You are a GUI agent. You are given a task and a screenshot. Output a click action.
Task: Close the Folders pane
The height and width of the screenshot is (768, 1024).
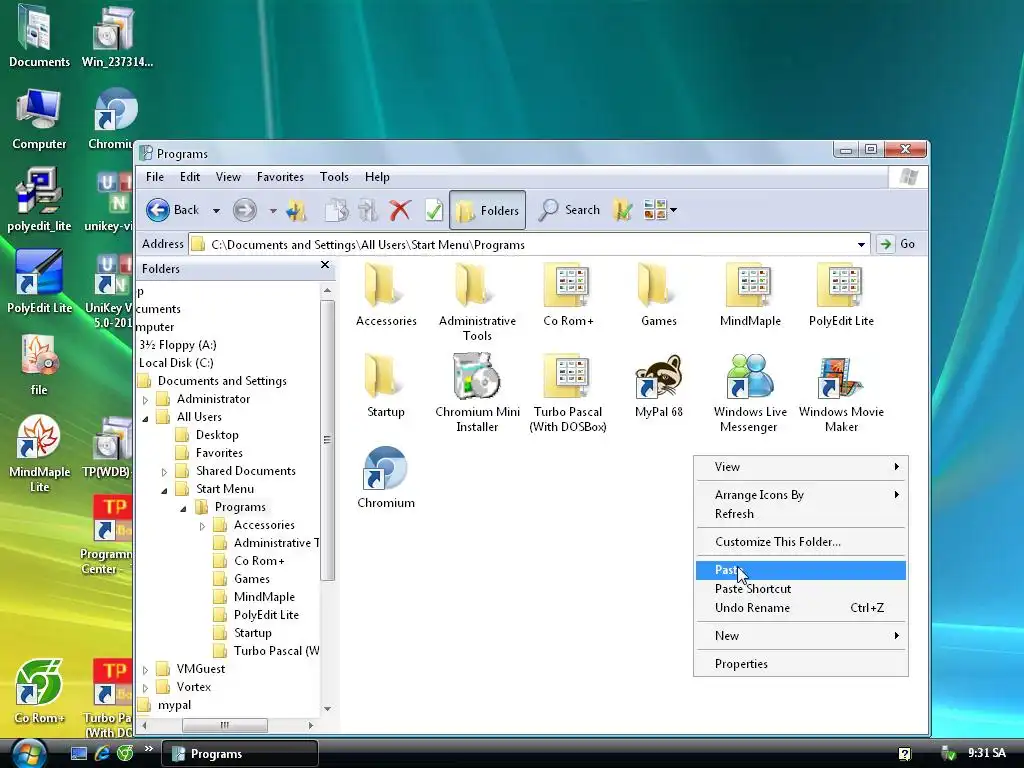click(325, 265)
